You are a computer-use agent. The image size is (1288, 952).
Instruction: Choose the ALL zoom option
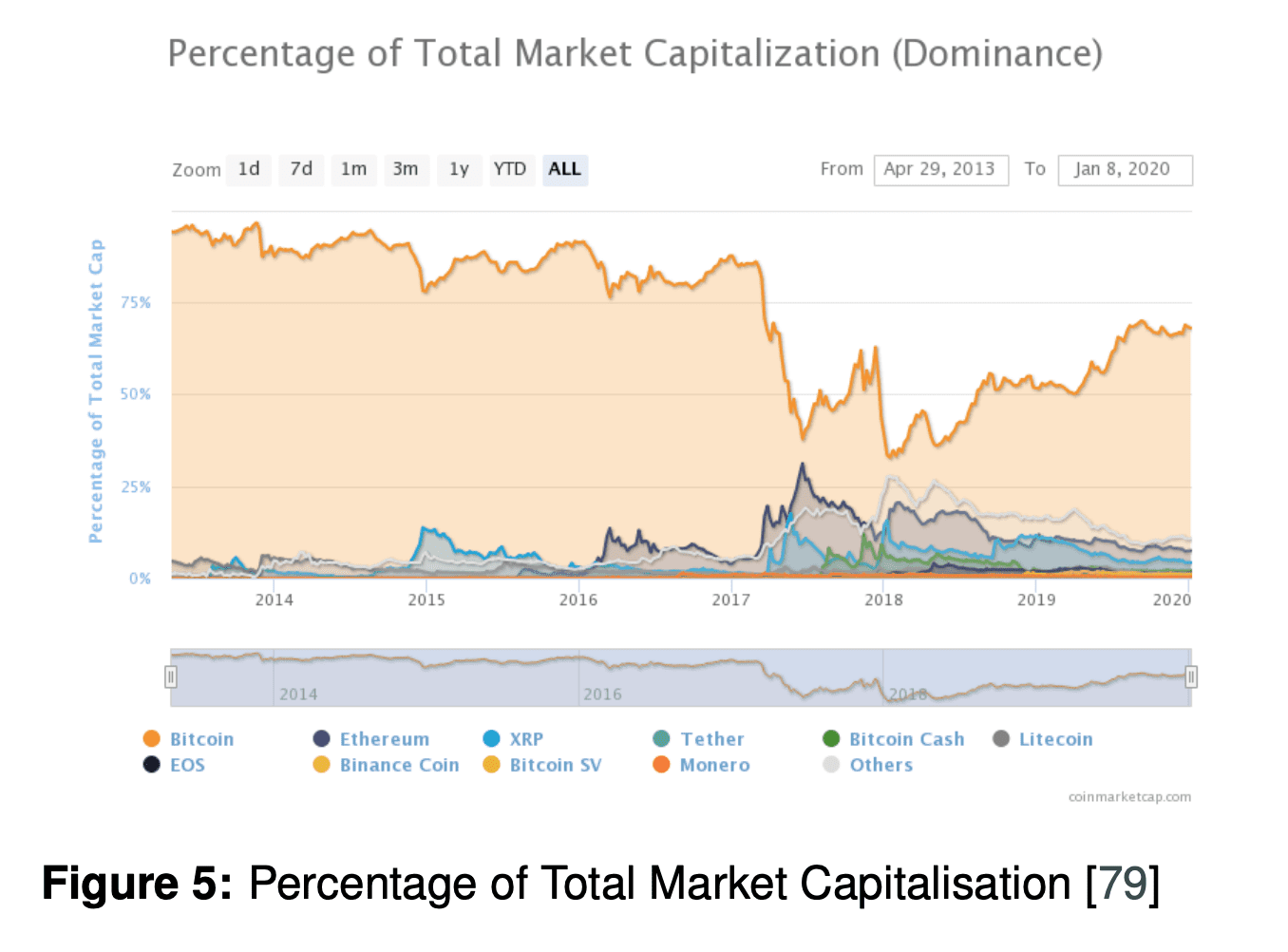click(x=564, y=169)
